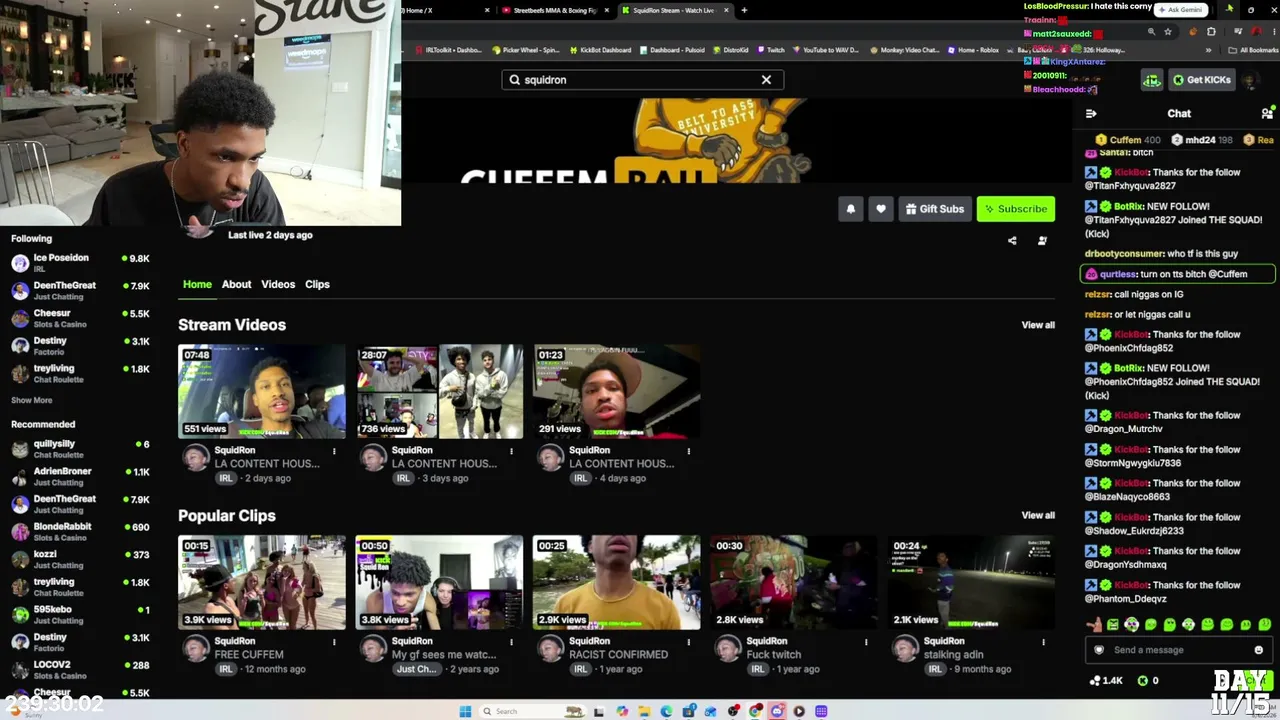Open the Windows Start menu
Image resolution: width=1280 pixels, height=720 pixels.
pos(465,712)
